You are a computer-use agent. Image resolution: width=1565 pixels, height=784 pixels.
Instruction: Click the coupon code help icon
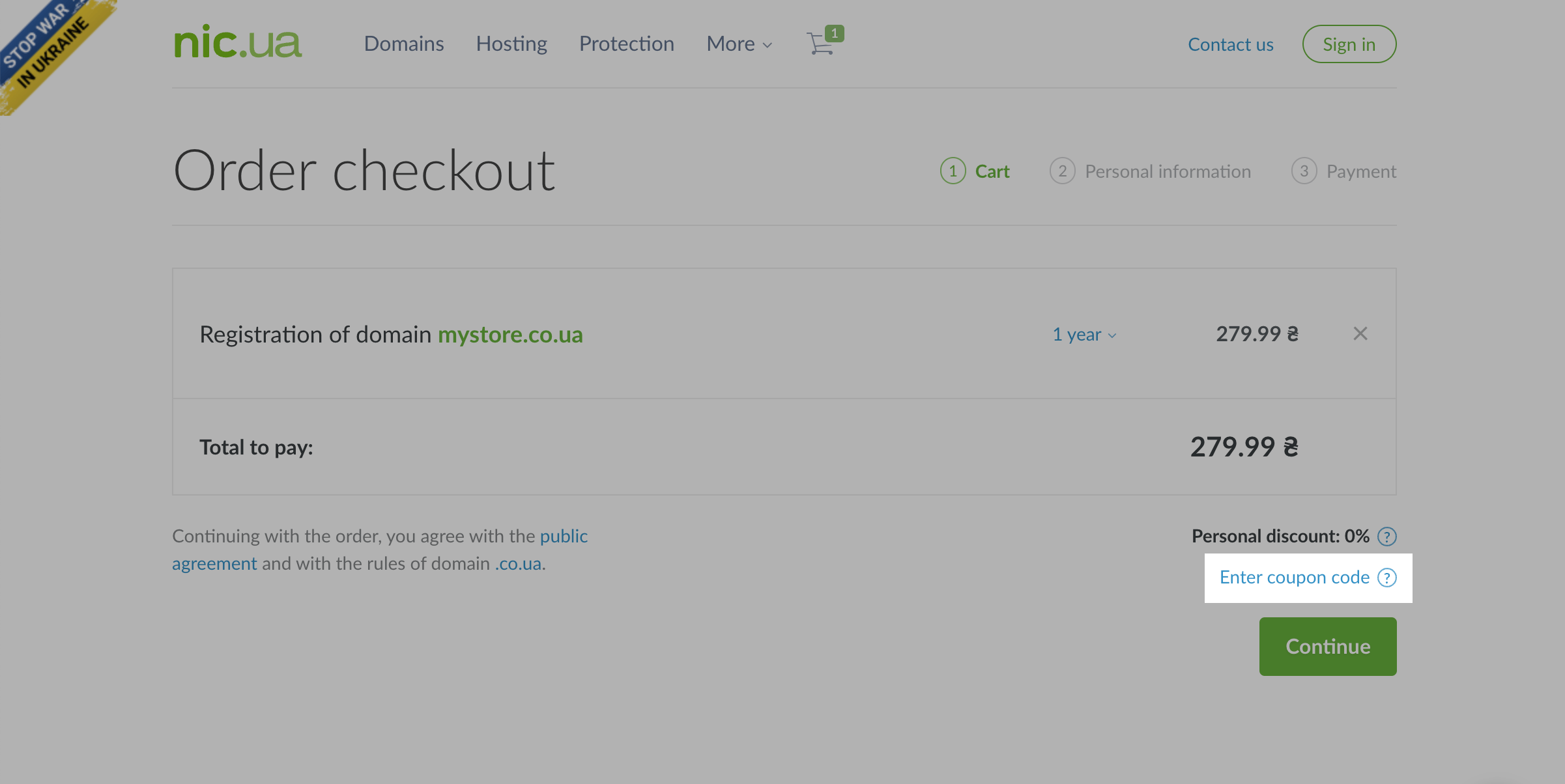click(1387, 578)
